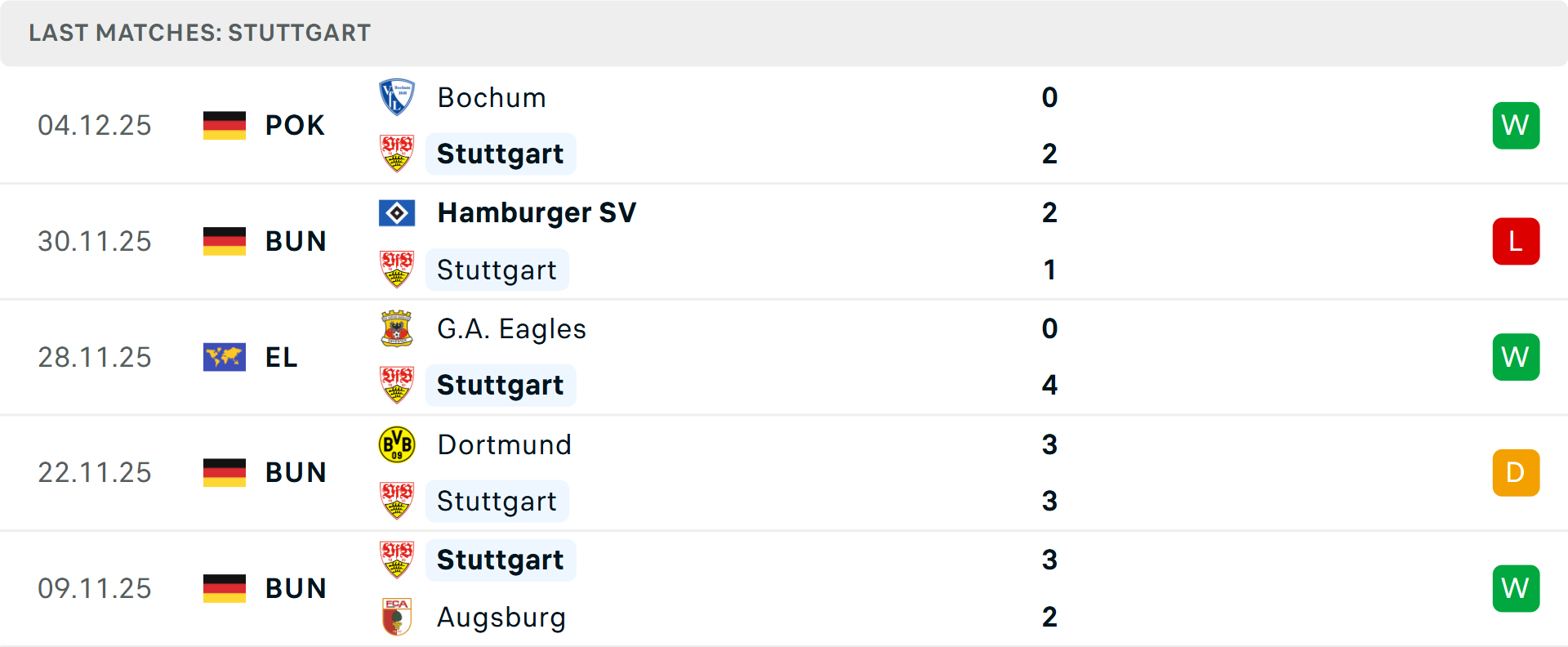Click the Hamburger SV club logo

397,213
